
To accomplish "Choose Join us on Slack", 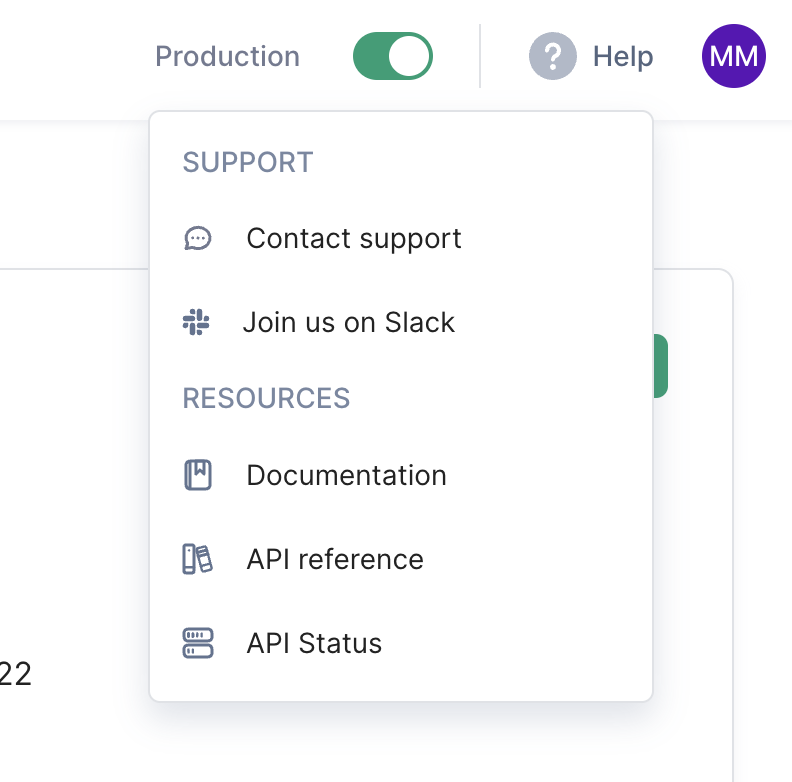I will click(401, 322).
